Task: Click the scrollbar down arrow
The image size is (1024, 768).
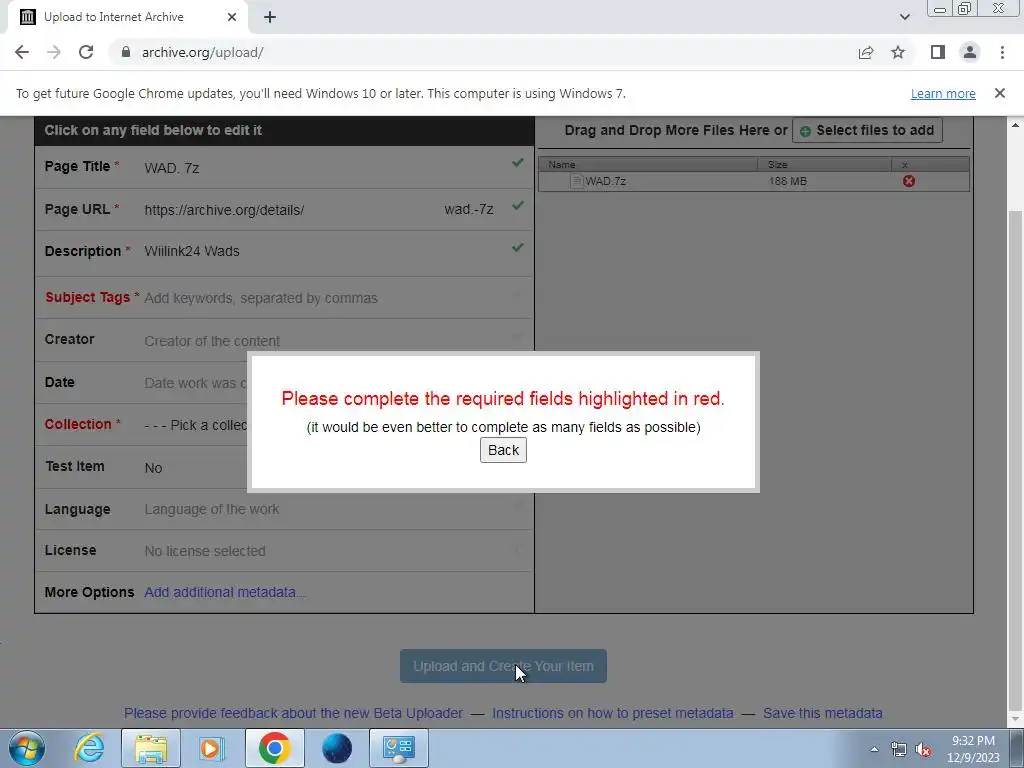Action: [x=1016, y=721]
